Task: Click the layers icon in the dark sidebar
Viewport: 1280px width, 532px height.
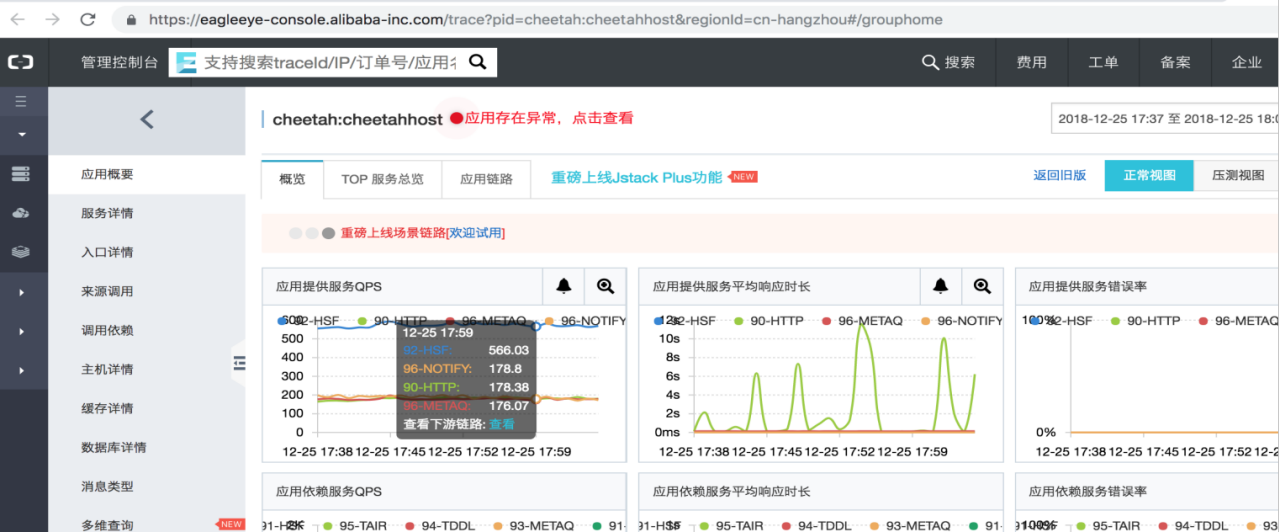Action: point(21,252)
